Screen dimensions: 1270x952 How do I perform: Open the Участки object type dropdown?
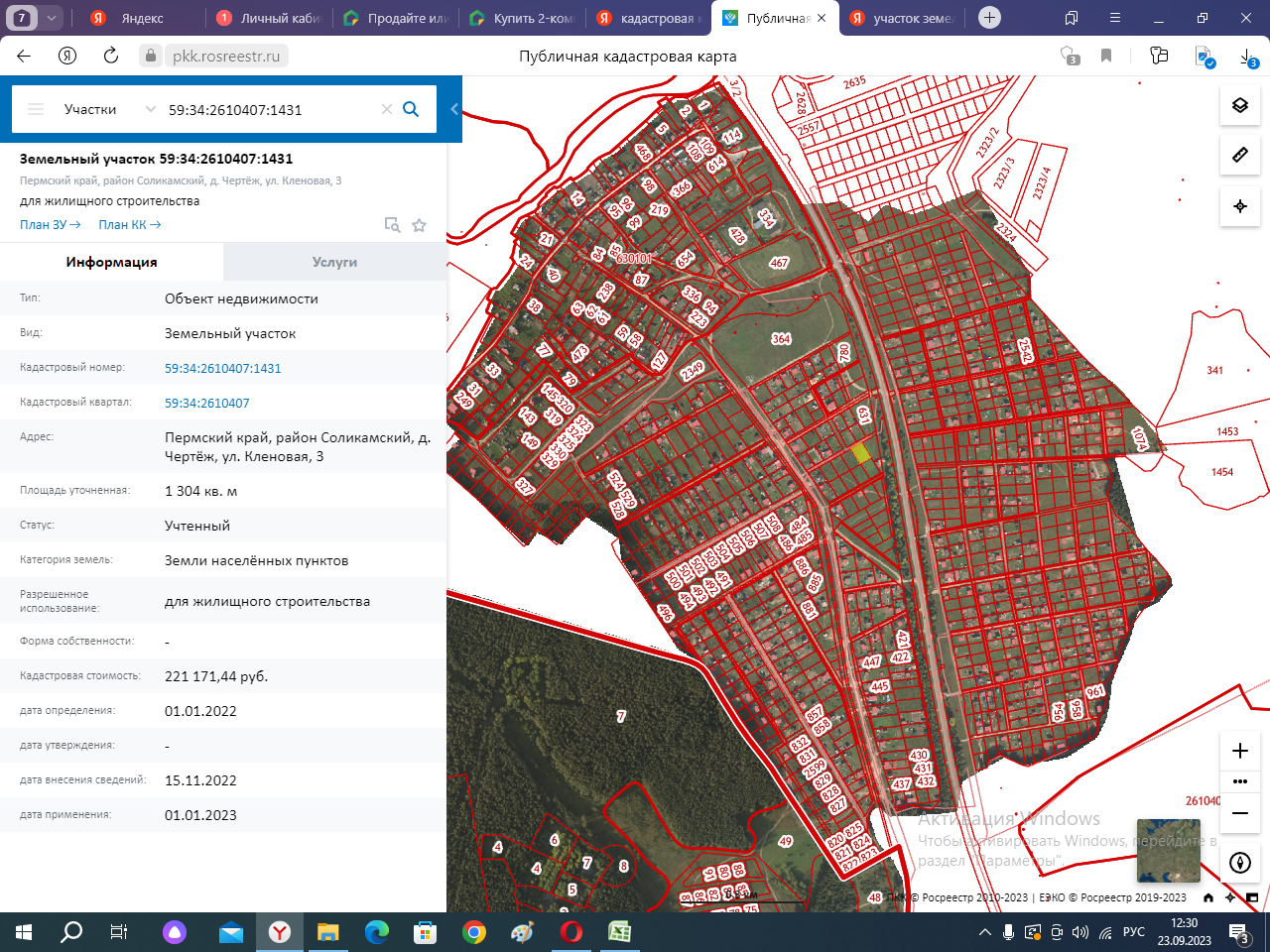click(109, 109)
